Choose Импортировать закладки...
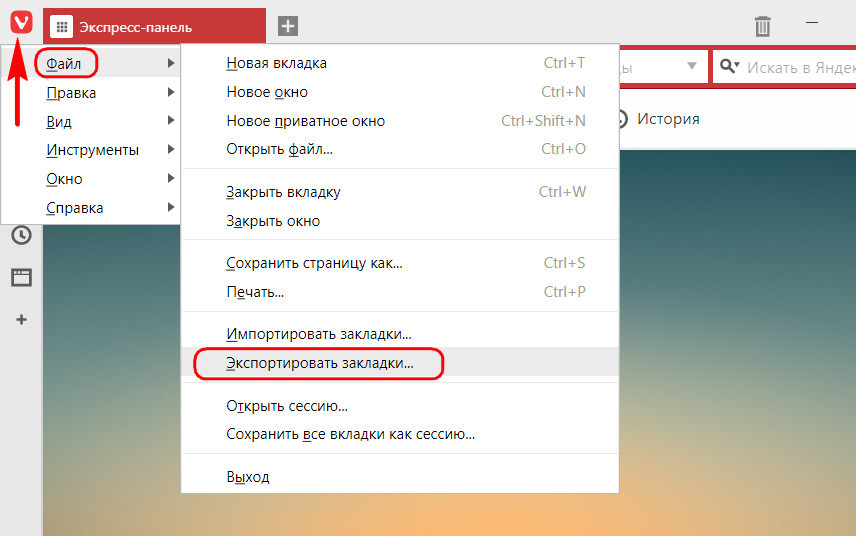This screenshot has width=856, height=536. (x=400, y=333)
